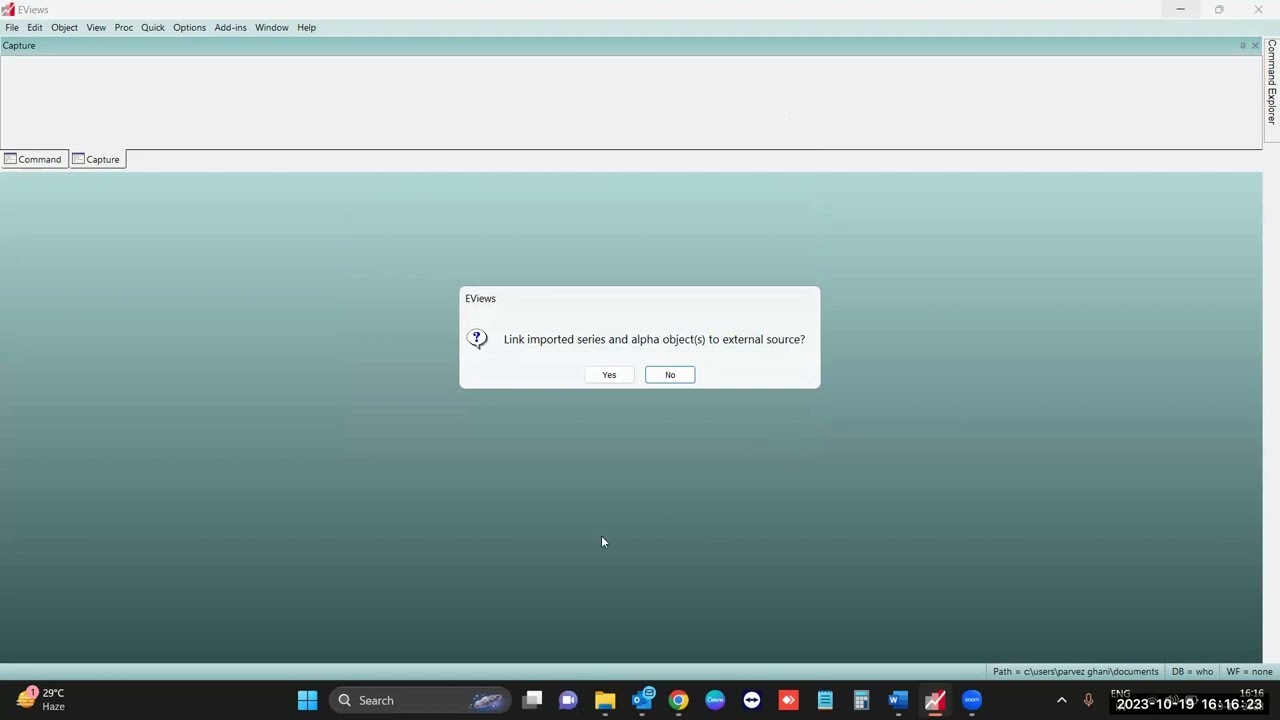Screen dimensions: 1280x720
Task: Open the Window menu
Action: click(271, 28)
